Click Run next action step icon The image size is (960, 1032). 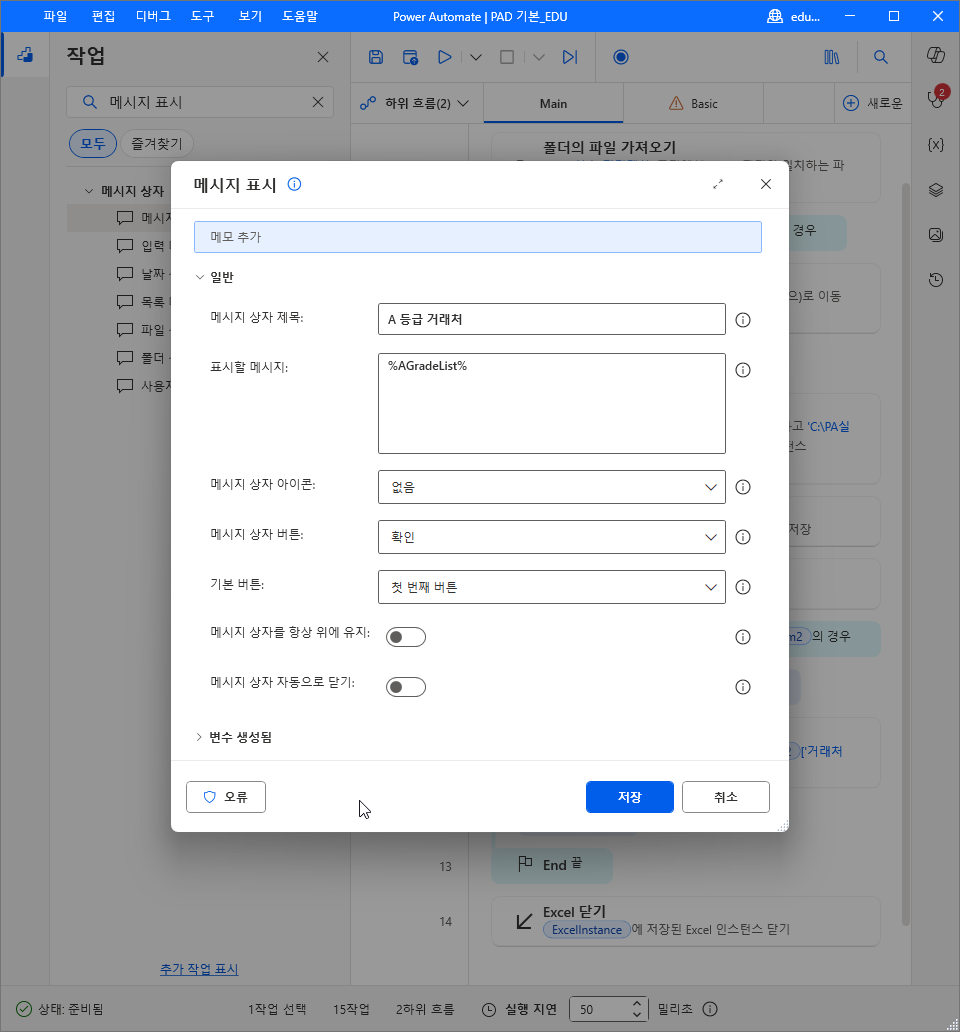(x=570, y=57)
